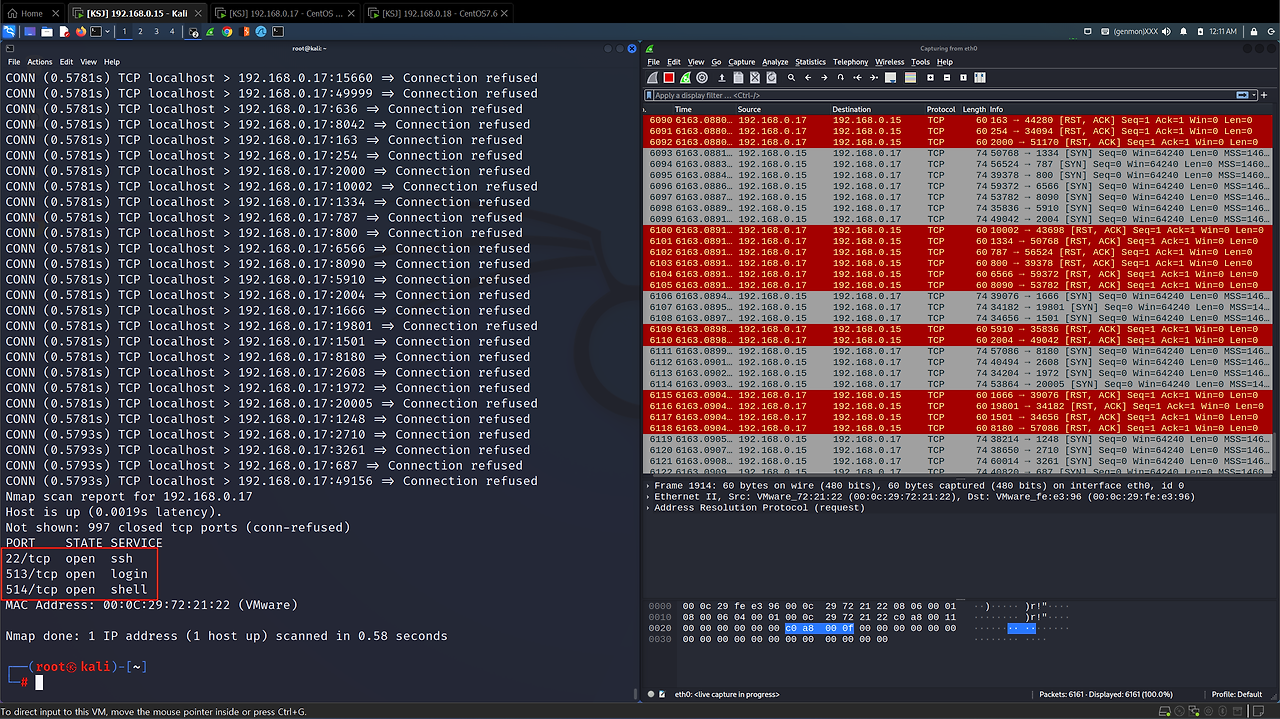Viewport: 1280px width, 719px height.
Task: Open the Statistics menu in Wireshark
Action: coord(810,62)
